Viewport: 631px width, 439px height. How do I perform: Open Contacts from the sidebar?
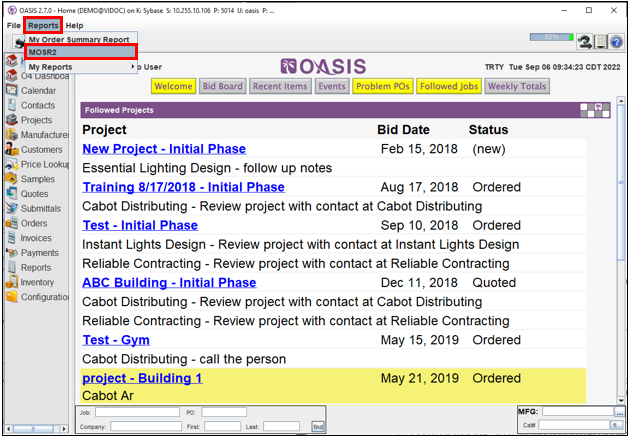coord(31,105)
